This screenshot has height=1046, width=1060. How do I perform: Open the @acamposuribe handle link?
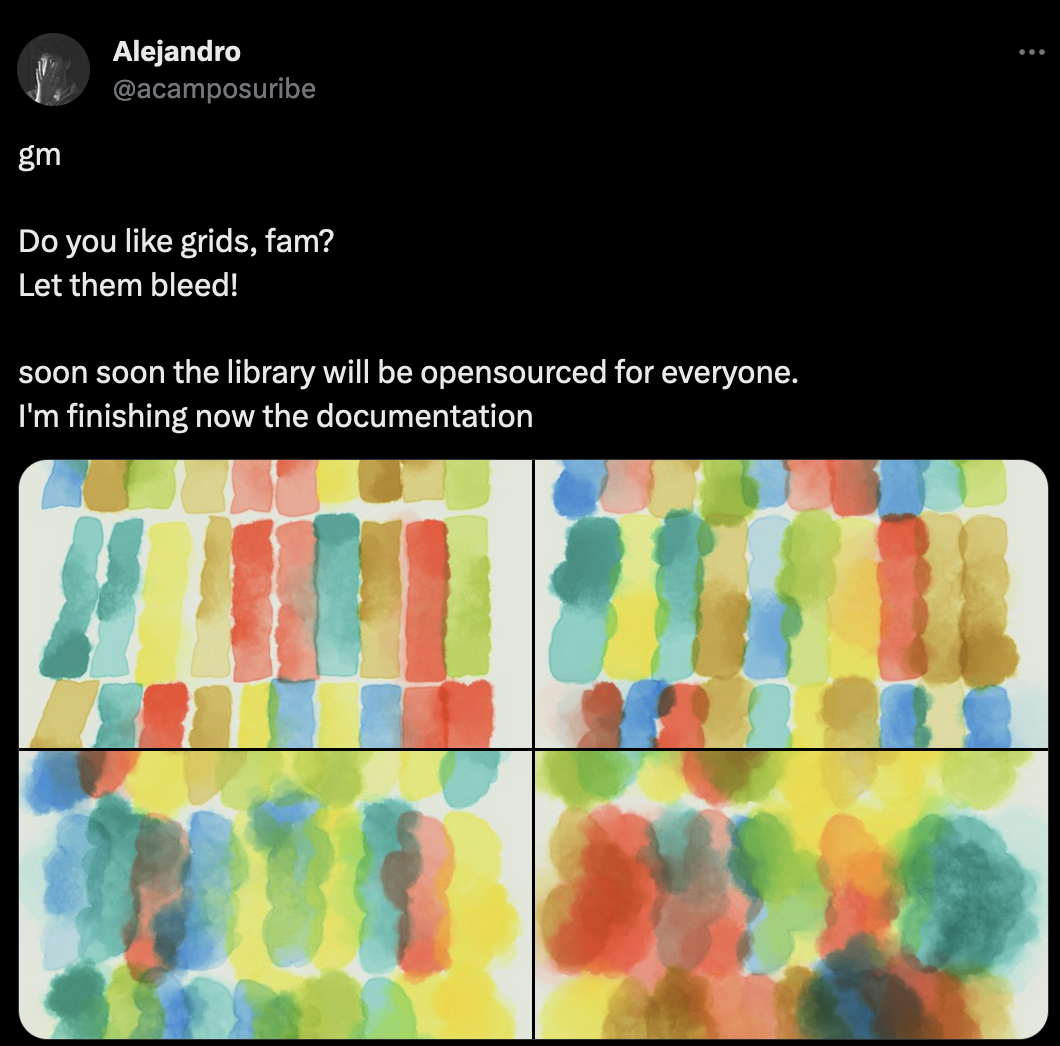[214, 89]
